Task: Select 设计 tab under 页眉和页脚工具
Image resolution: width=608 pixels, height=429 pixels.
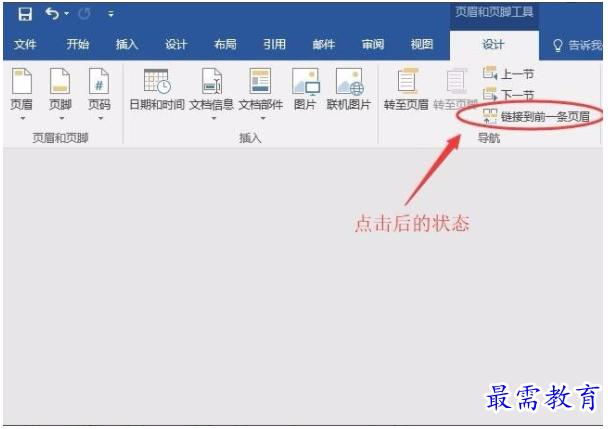Action: (x=493, y=45)
